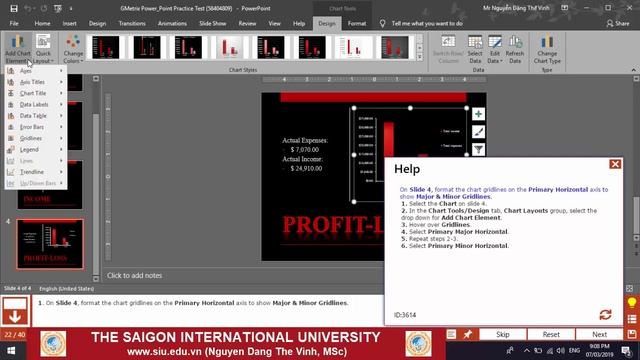Click the Select Data icon

coord(475,49)
